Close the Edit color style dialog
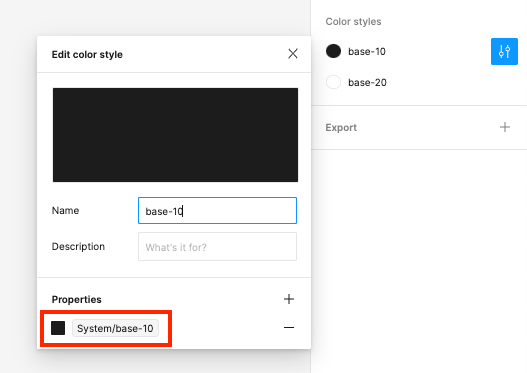 pyautogui.click(x=293, y=53)
